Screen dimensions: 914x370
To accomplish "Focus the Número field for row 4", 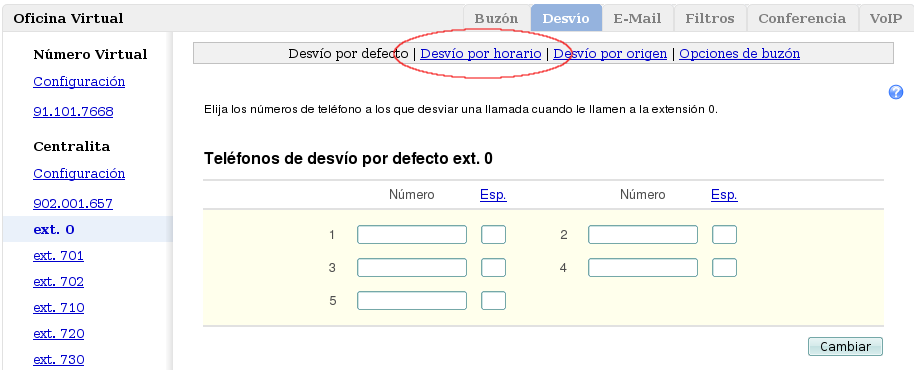I will coord(643,268).
